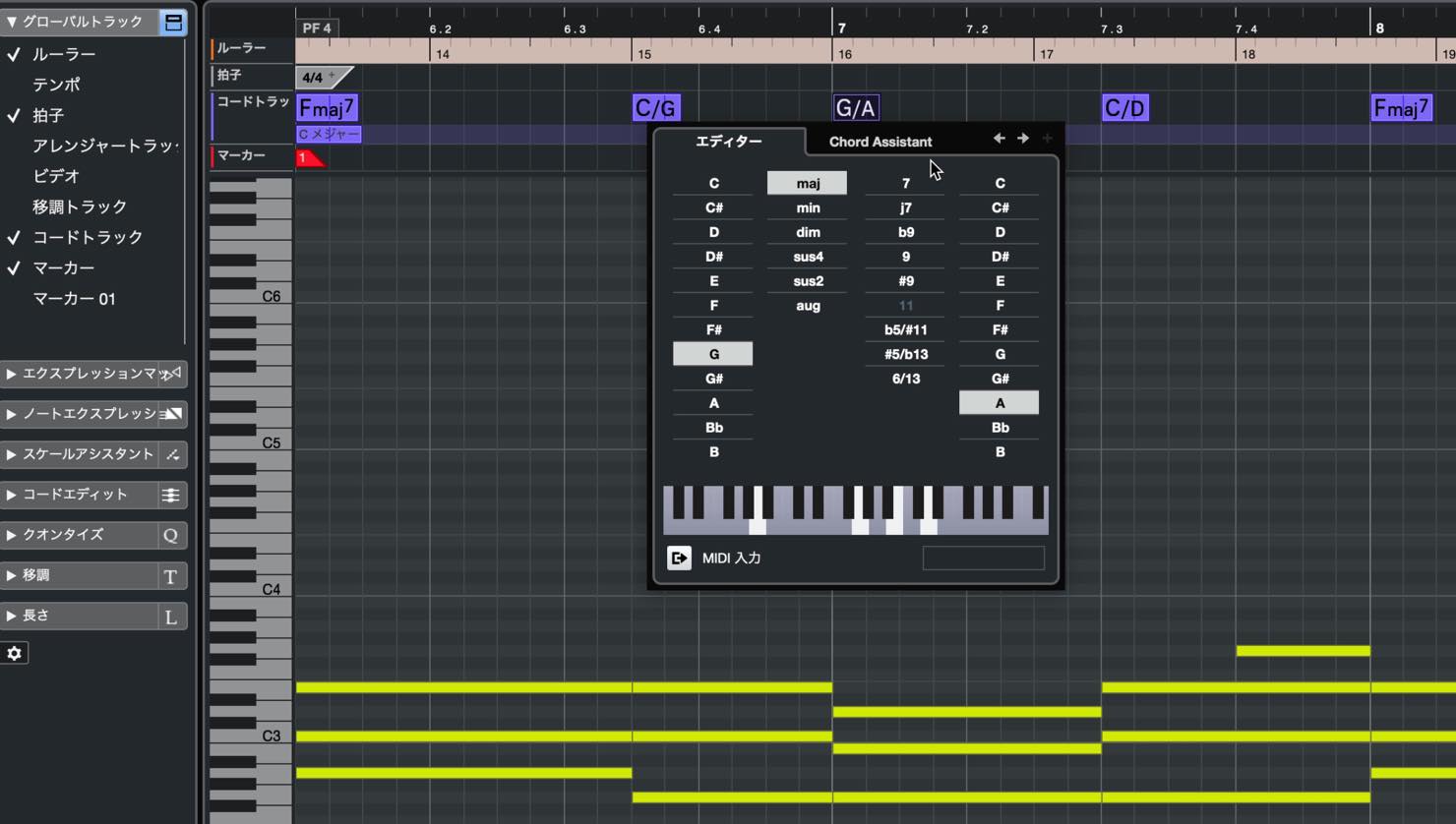Toggle the ルーラー track checkmark

tap(14, 54)
